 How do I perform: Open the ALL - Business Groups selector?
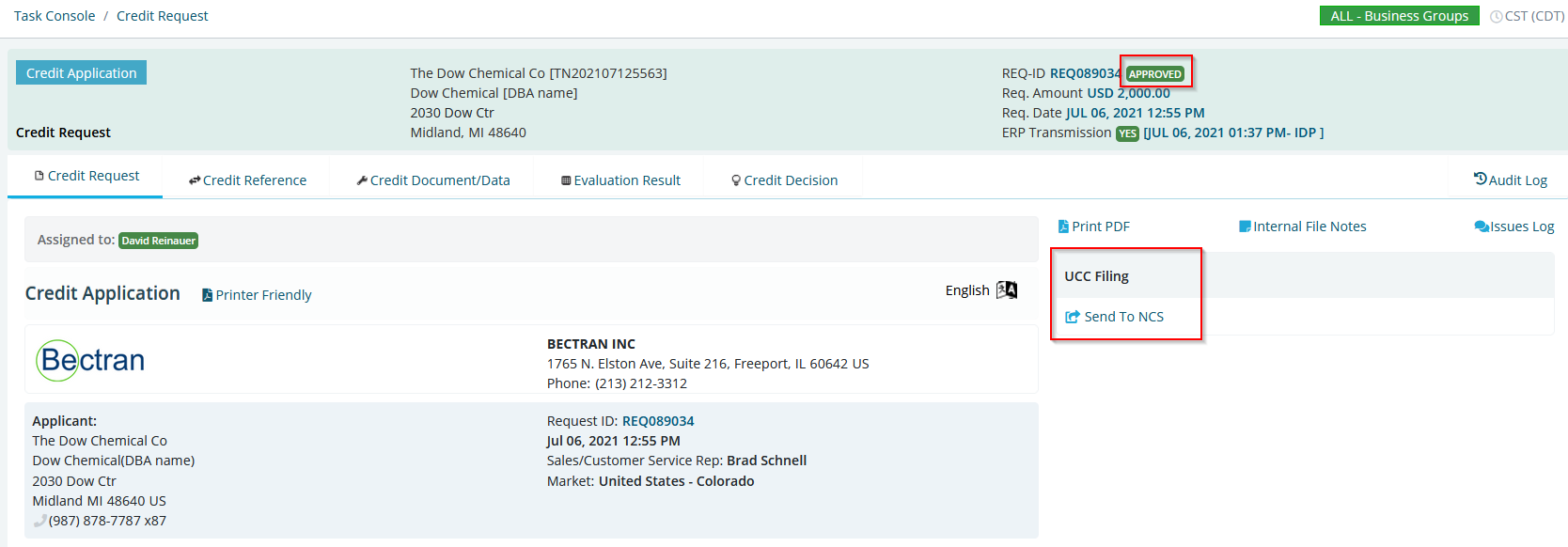coord(1399,16)
